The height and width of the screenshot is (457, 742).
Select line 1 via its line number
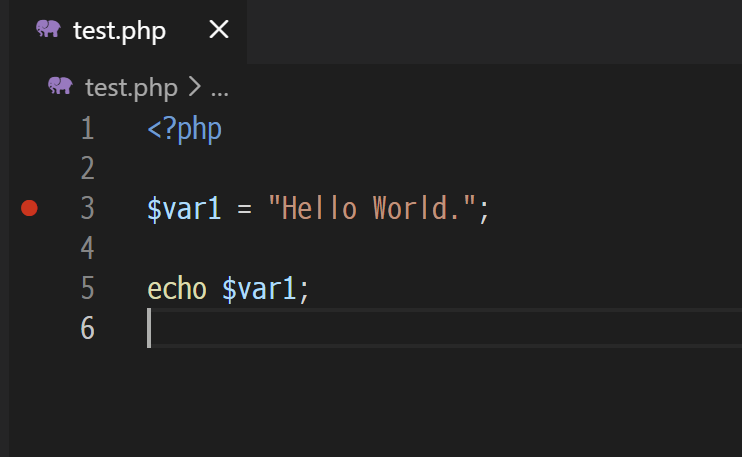87,129
